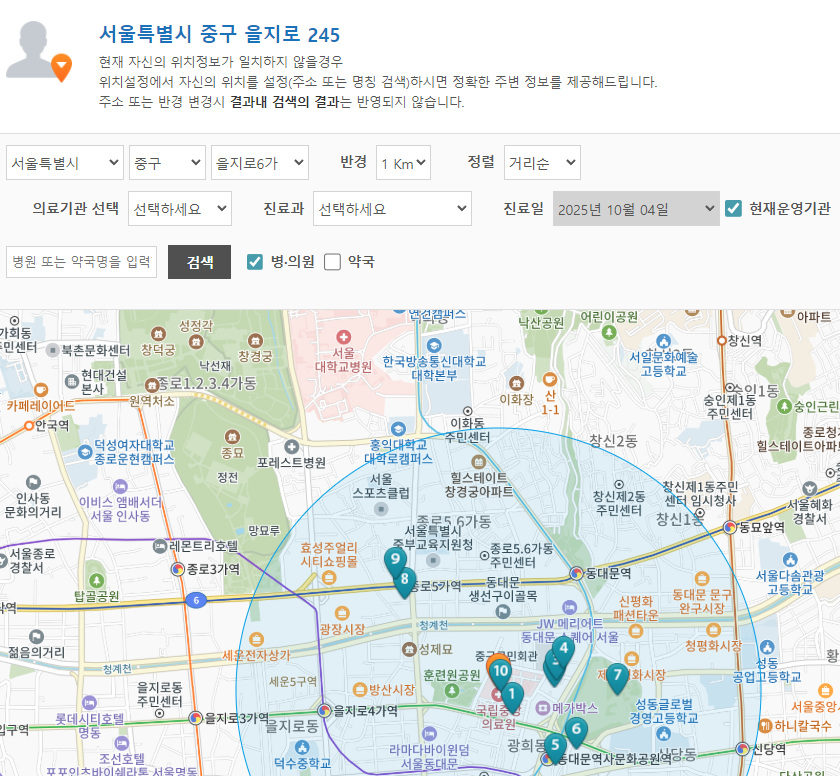The height and width of the screenshot is (776, 840).
Task: Open the 의료기관 선택 dropdown
Action: (180, 208)
